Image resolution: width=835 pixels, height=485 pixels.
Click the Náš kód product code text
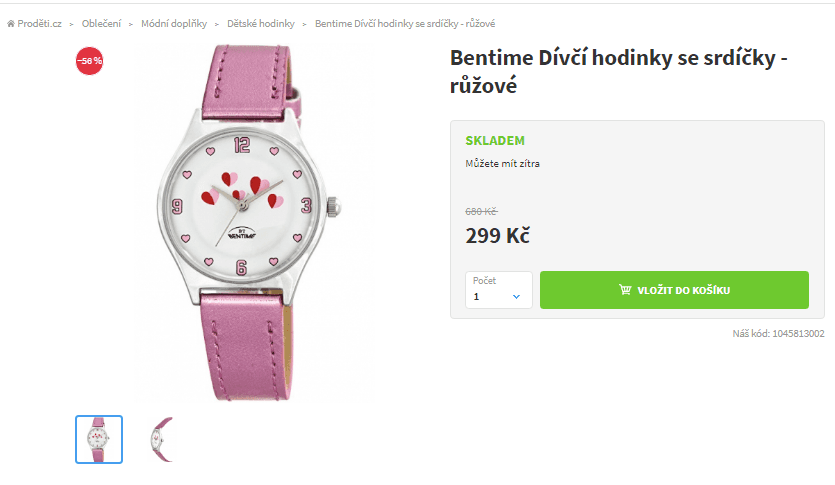(x=778, y=334)
